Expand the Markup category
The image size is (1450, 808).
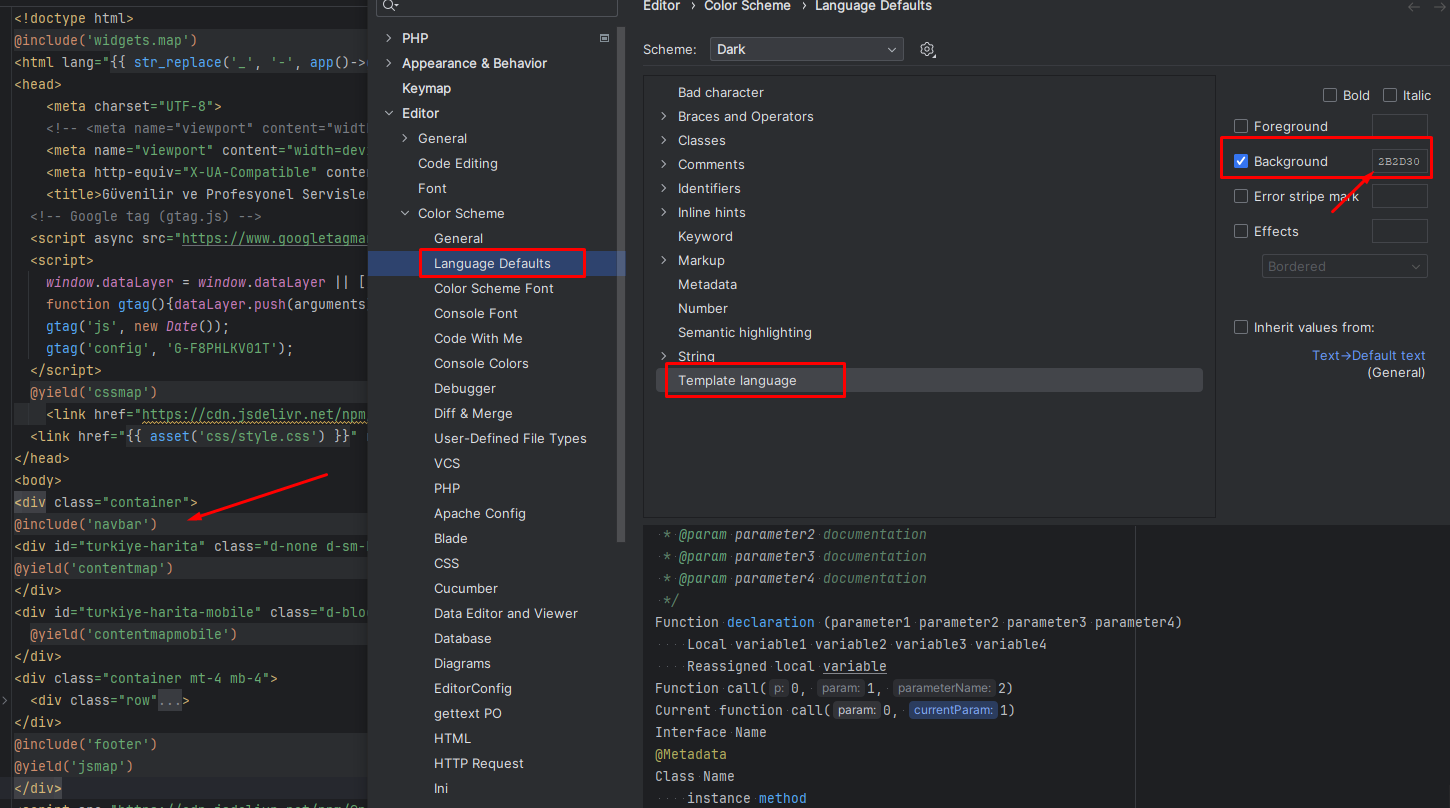(663, 260)
